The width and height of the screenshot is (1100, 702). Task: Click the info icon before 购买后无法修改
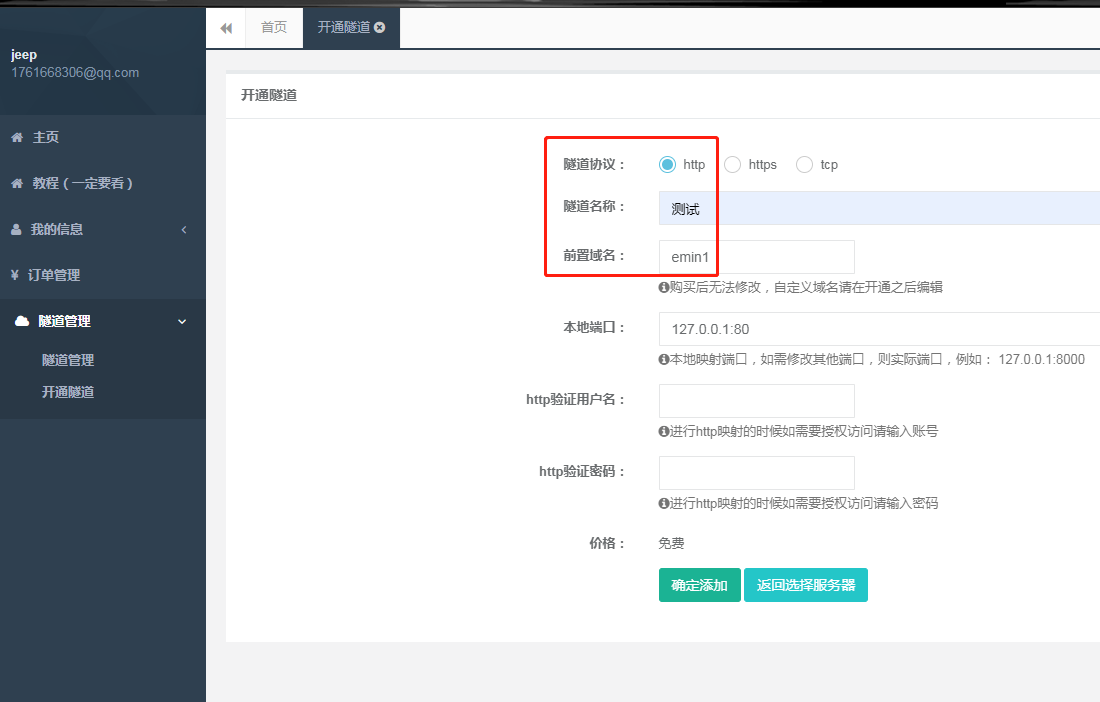(x=664, y=288)
